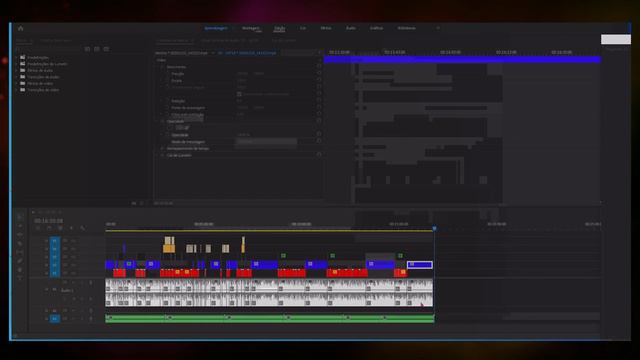Viewport: 640px width, 360px height.
Task: Expand the Efeitos de áudio folder
Action: click(x=17, y=71)
